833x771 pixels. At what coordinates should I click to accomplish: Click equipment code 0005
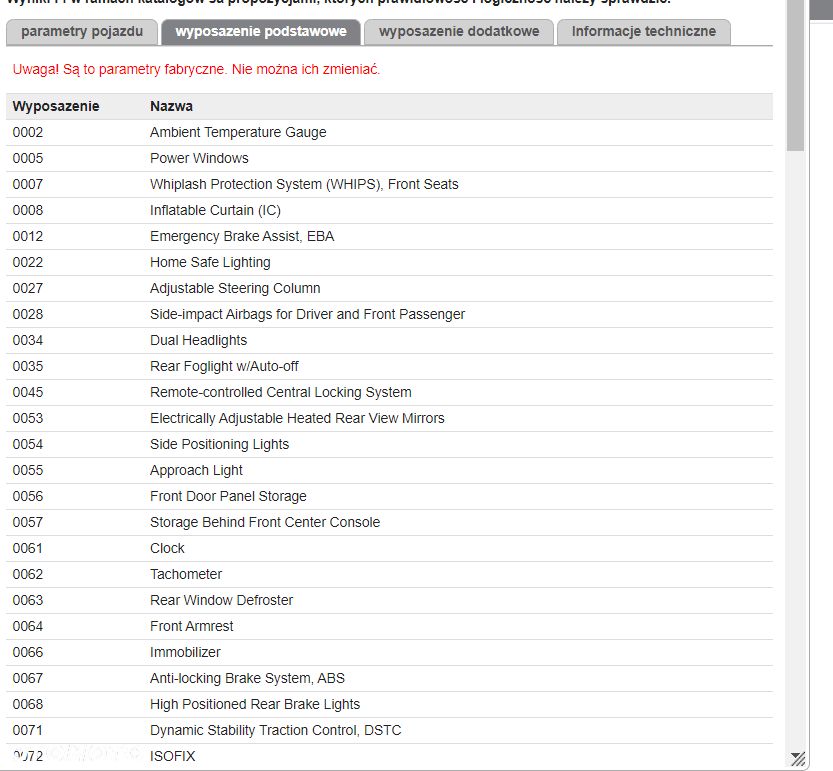click(x=28, y=158)
